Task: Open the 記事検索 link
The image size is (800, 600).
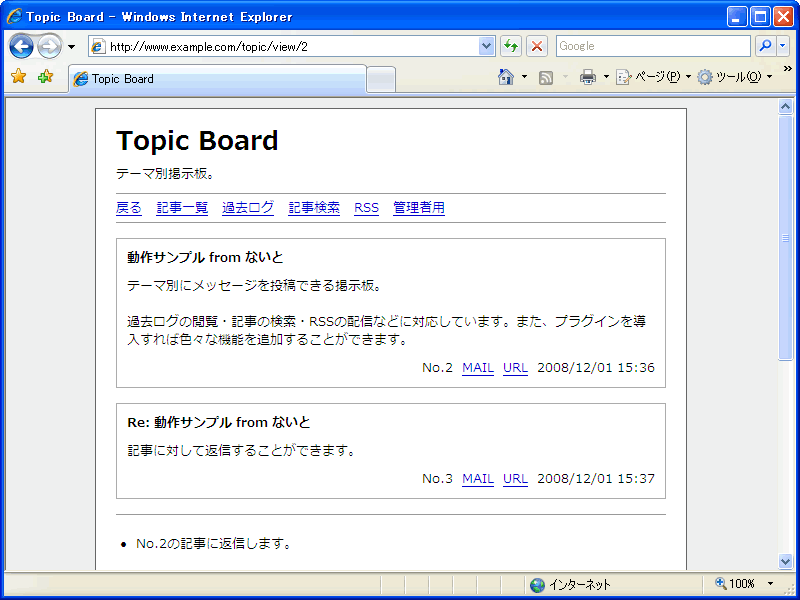Action: [314, 208]
